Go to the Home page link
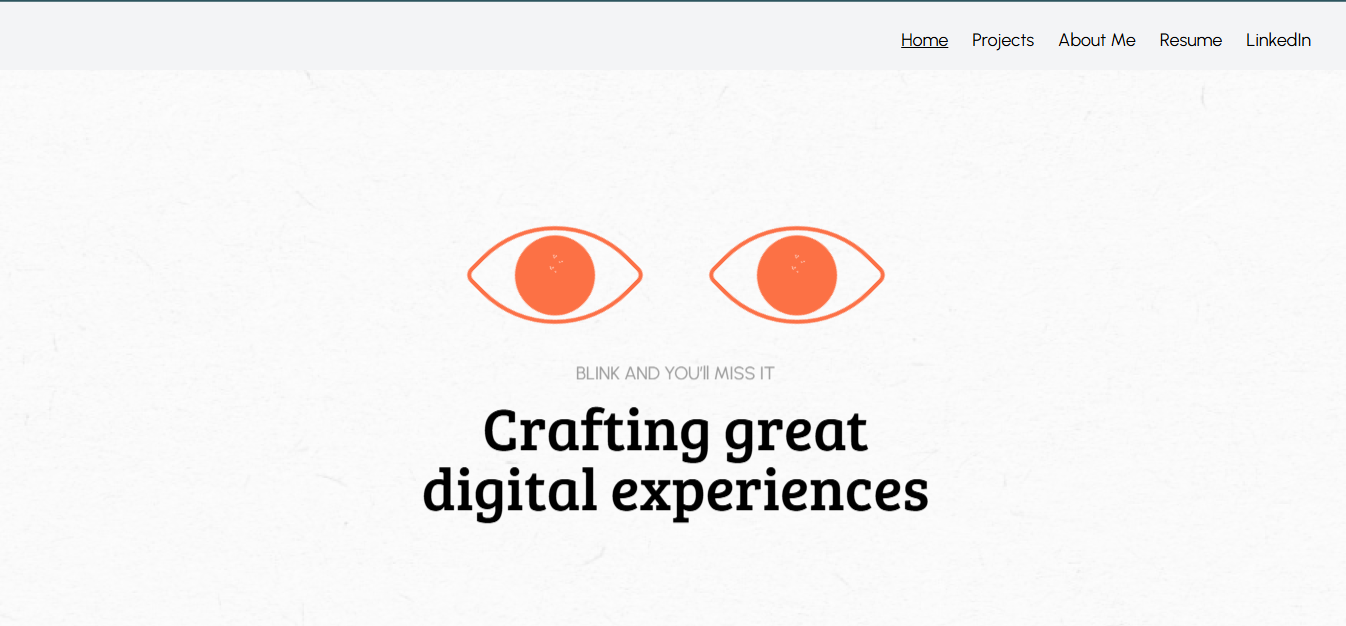Screen dimensions: 1346x626 click(x=924, y=40)
